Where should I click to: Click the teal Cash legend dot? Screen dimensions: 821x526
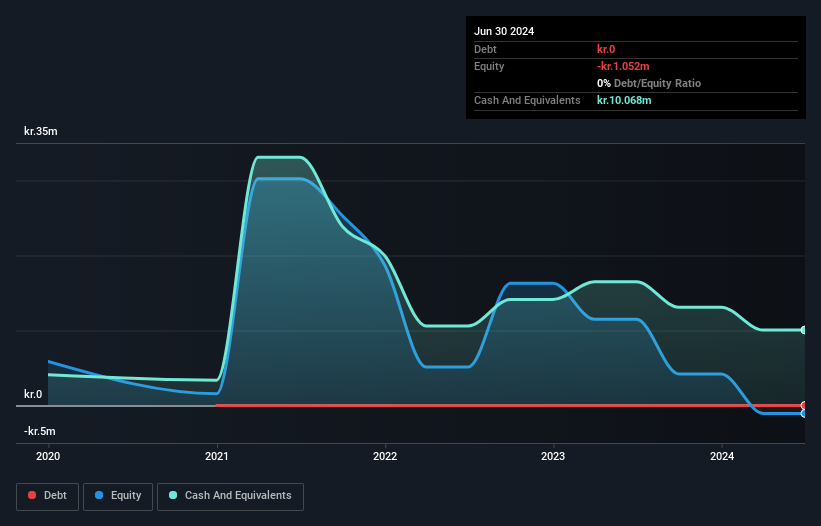tap(173, 495)
